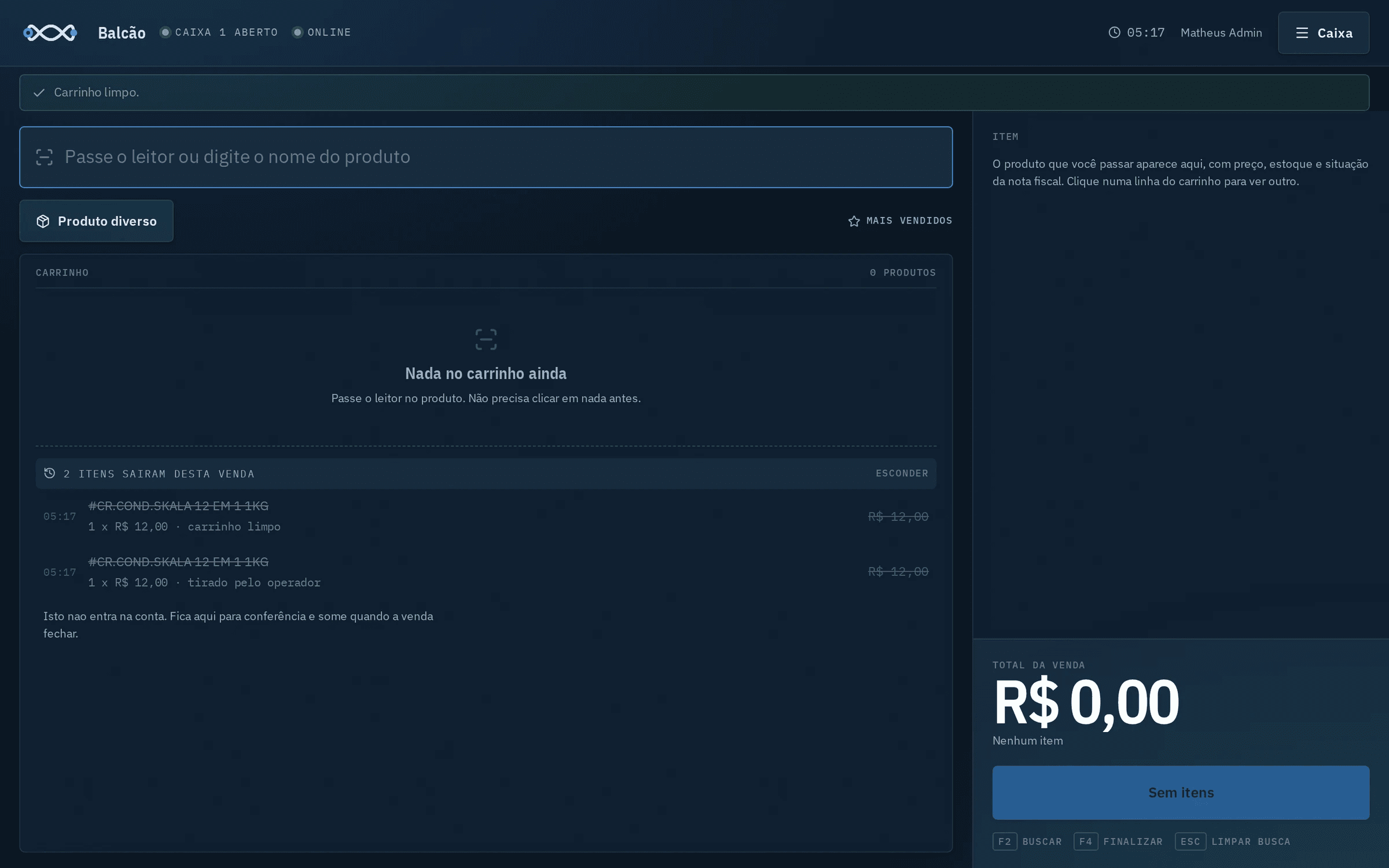
Task: Click the Nenhum item label under total
Action: (1027, 741)
